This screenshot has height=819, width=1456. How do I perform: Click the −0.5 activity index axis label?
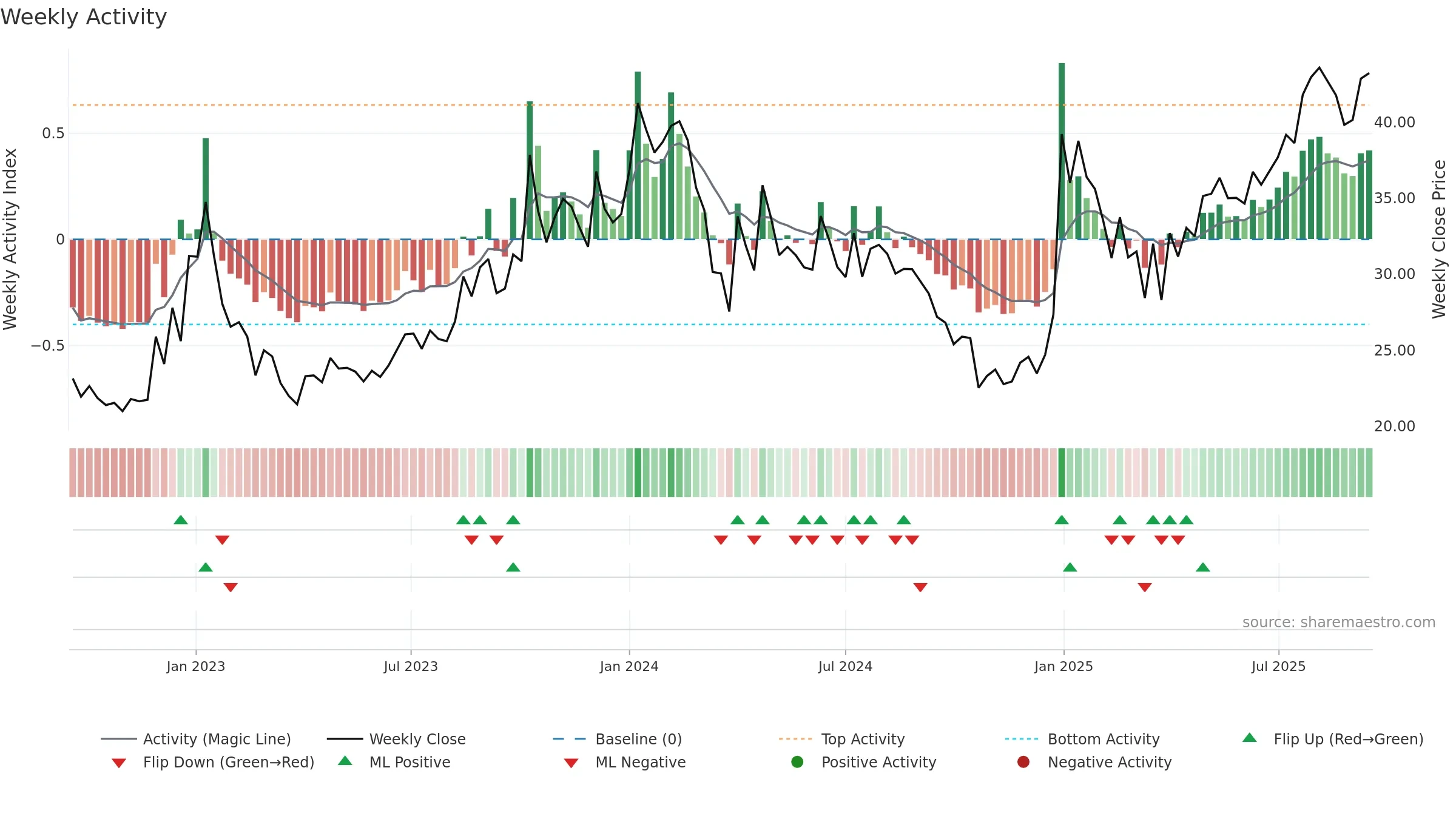click(47, 345)
